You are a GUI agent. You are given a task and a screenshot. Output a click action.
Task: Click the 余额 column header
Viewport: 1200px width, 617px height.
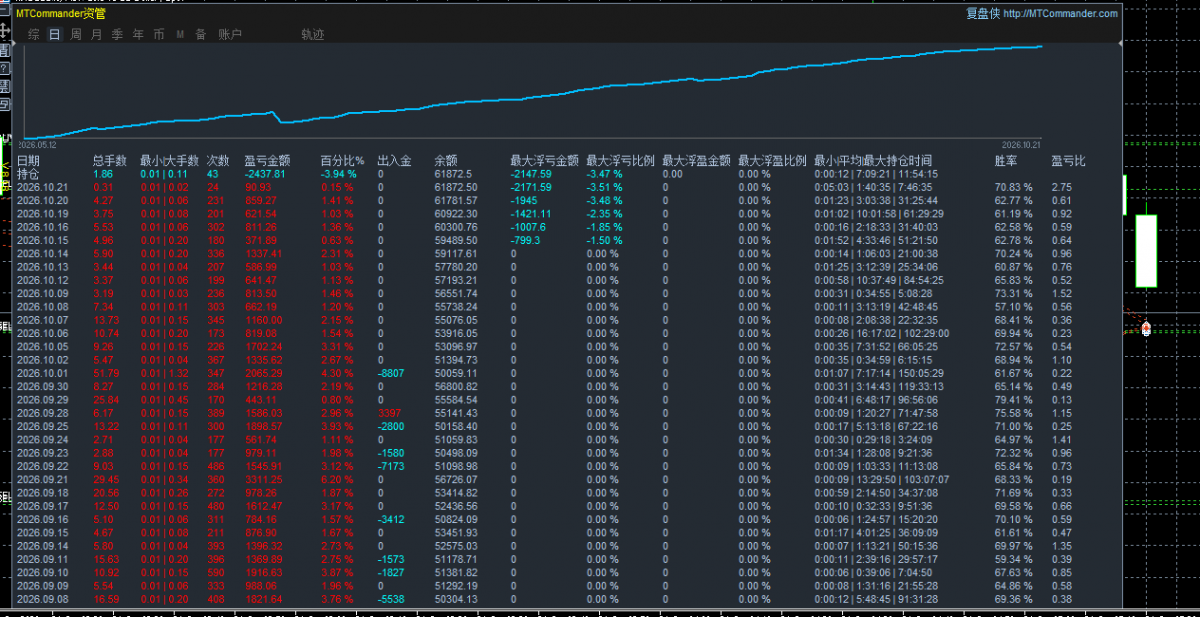pyautogui.click(x=446, y=160)
